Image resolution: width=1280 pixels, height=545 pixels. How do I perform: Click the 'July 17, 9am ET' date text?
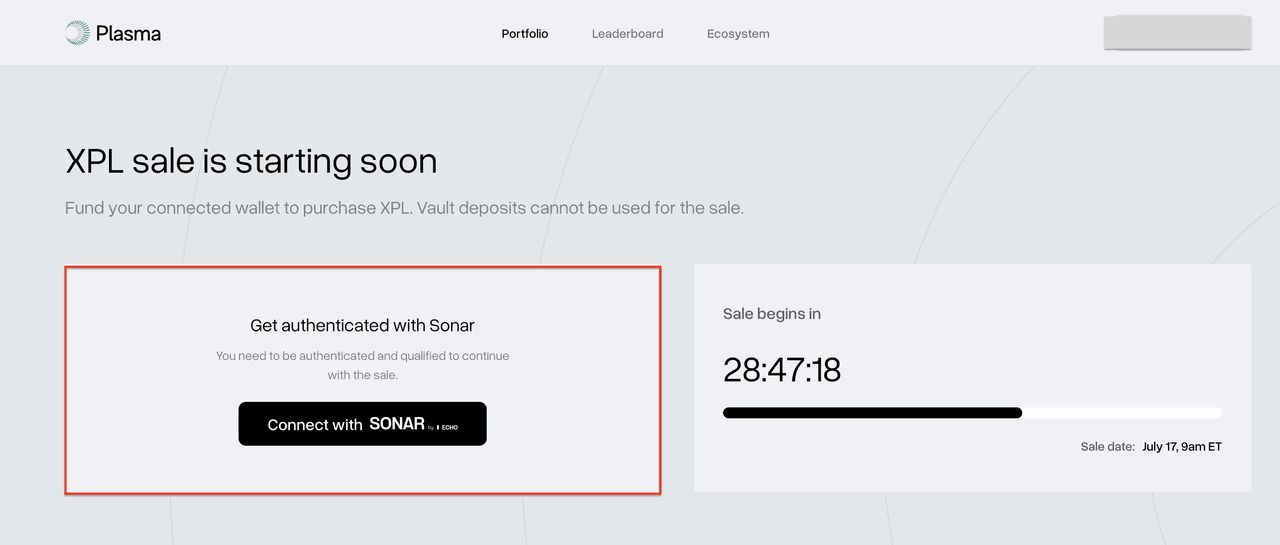point(1182,447)
